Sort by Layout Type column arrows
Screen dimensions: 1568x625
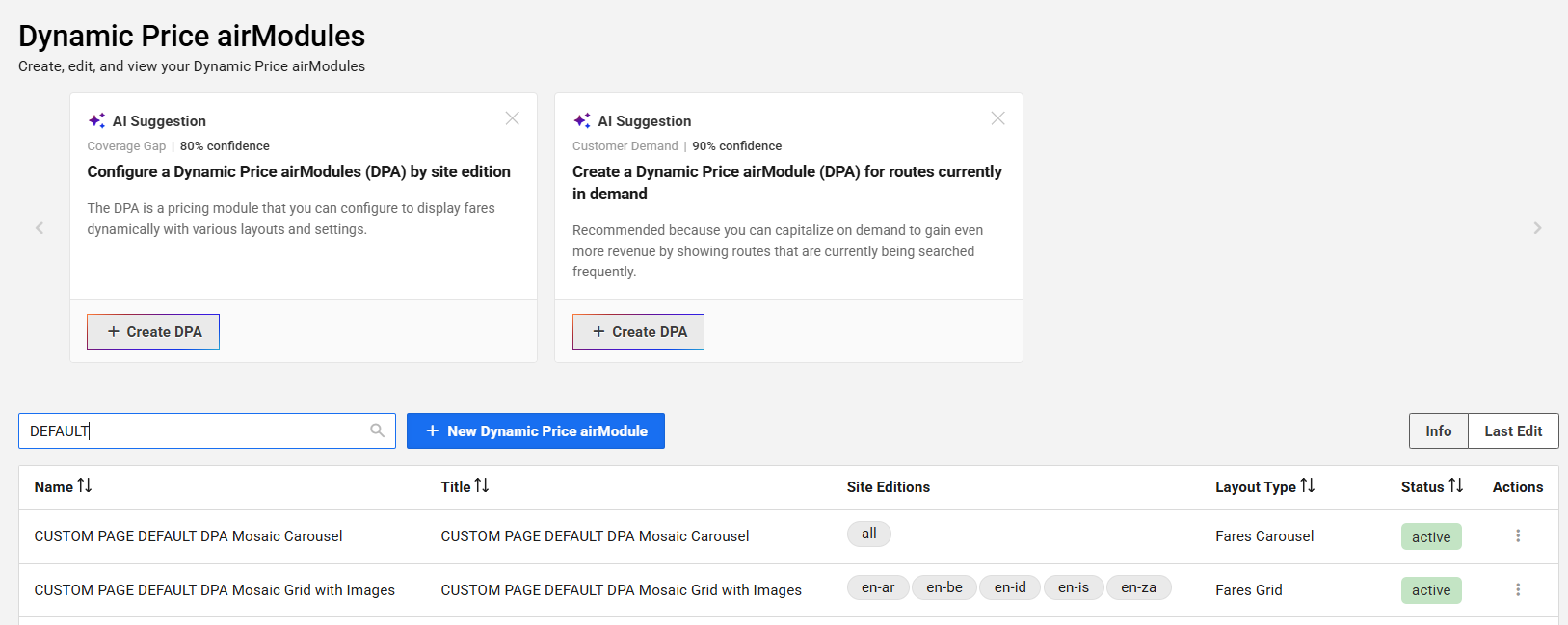point(1308,485)
